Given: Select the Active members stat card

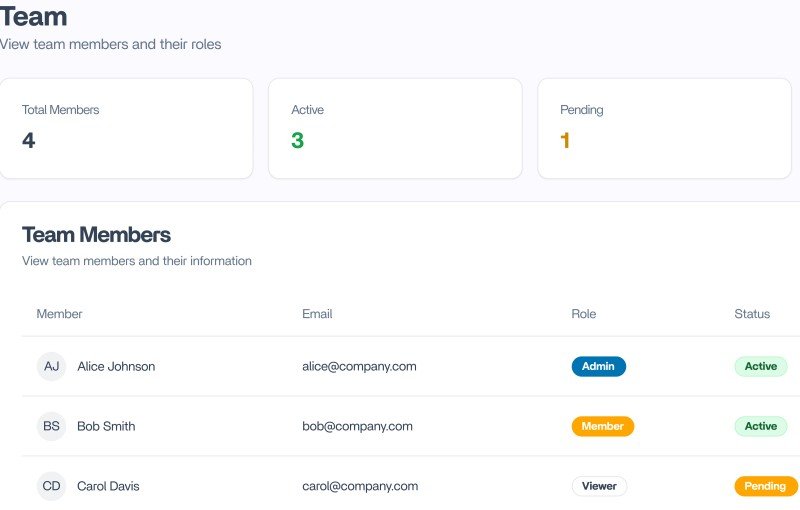Looking at the screenshot, I should click(395, 128).
